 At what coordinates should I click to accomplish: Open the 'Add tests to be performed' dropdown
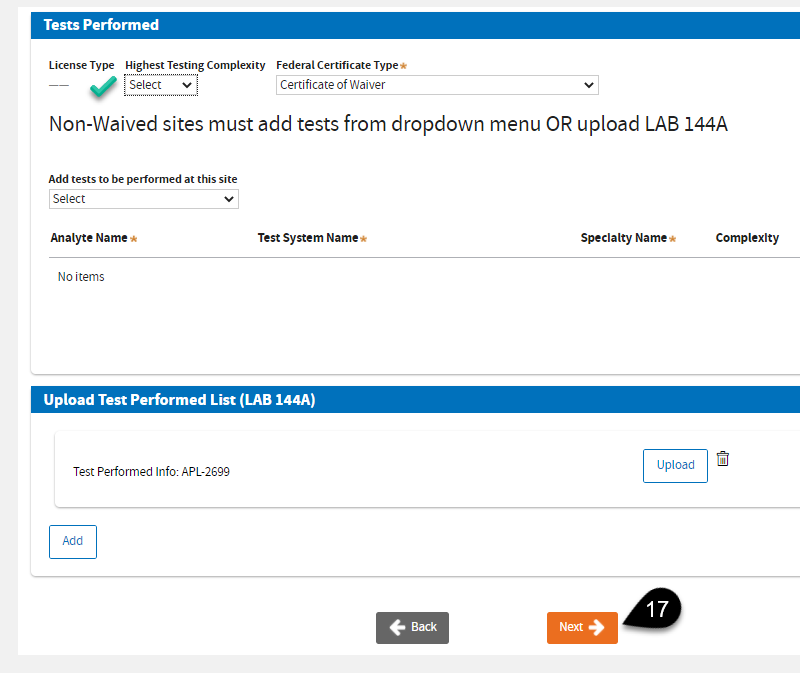point(144,199)
